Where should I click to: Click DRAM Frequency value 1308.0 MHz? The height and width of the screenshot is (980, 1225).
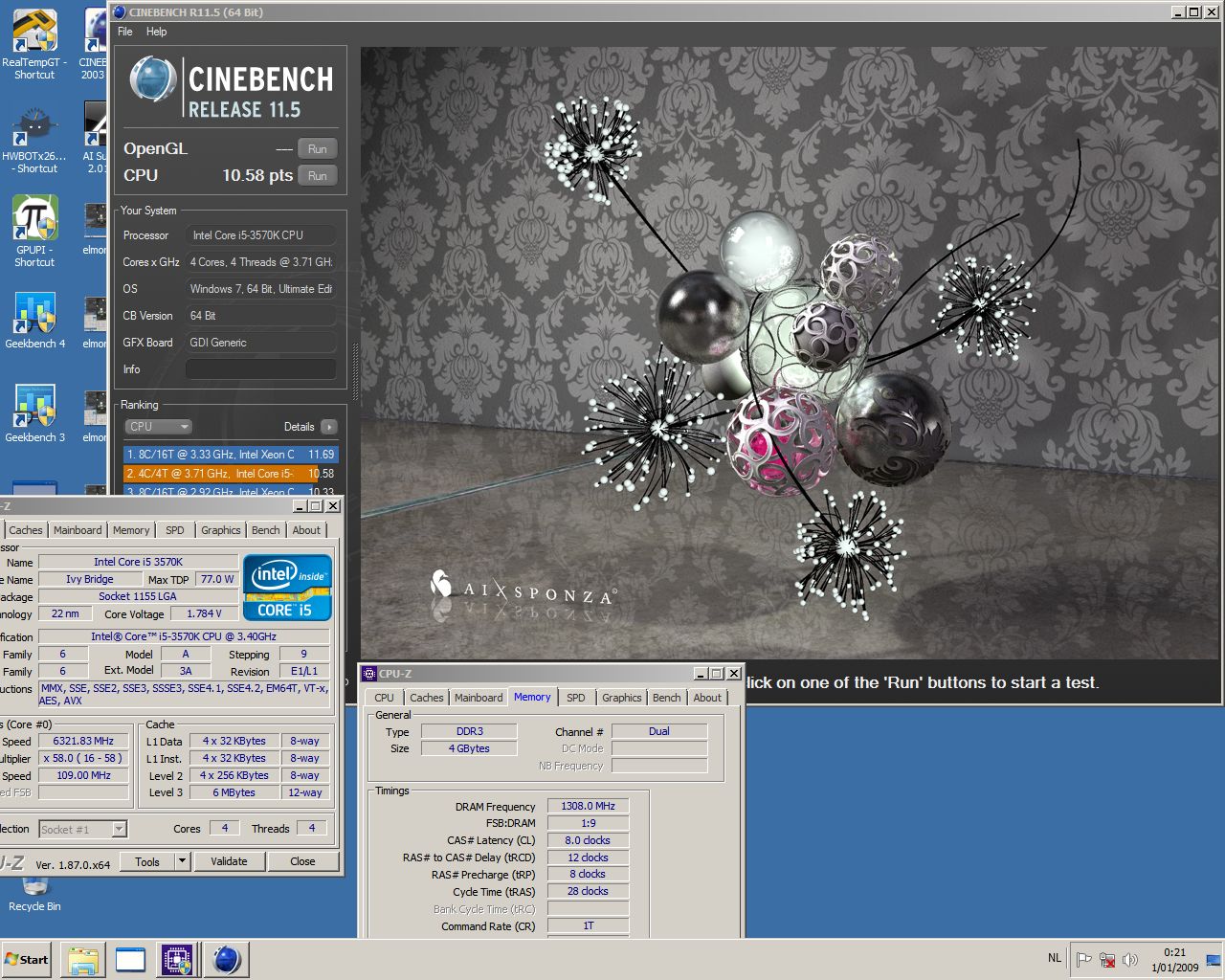coord(588,806)
